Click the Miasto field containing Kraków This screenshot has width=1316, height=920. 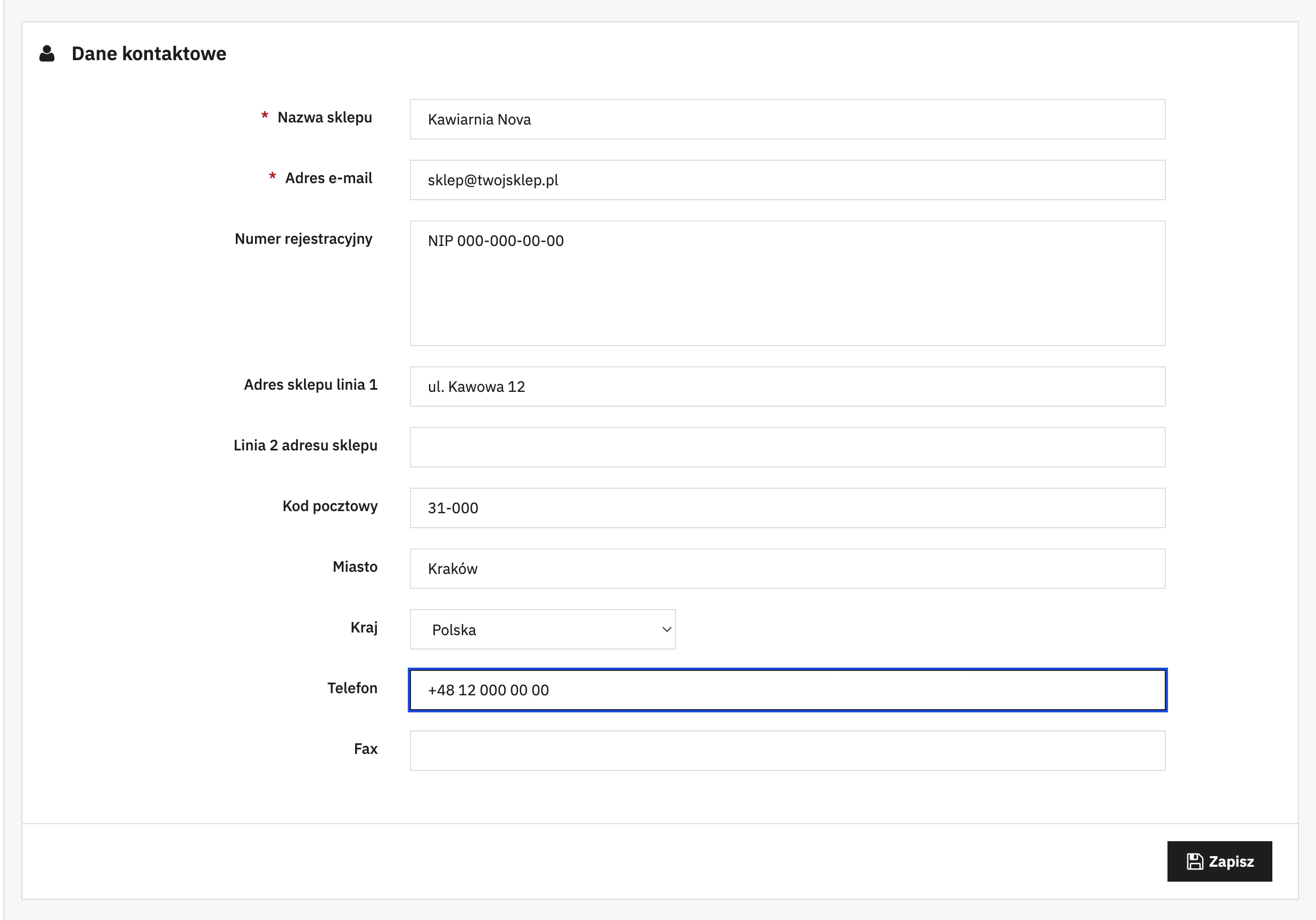click(x=787, y=569)
